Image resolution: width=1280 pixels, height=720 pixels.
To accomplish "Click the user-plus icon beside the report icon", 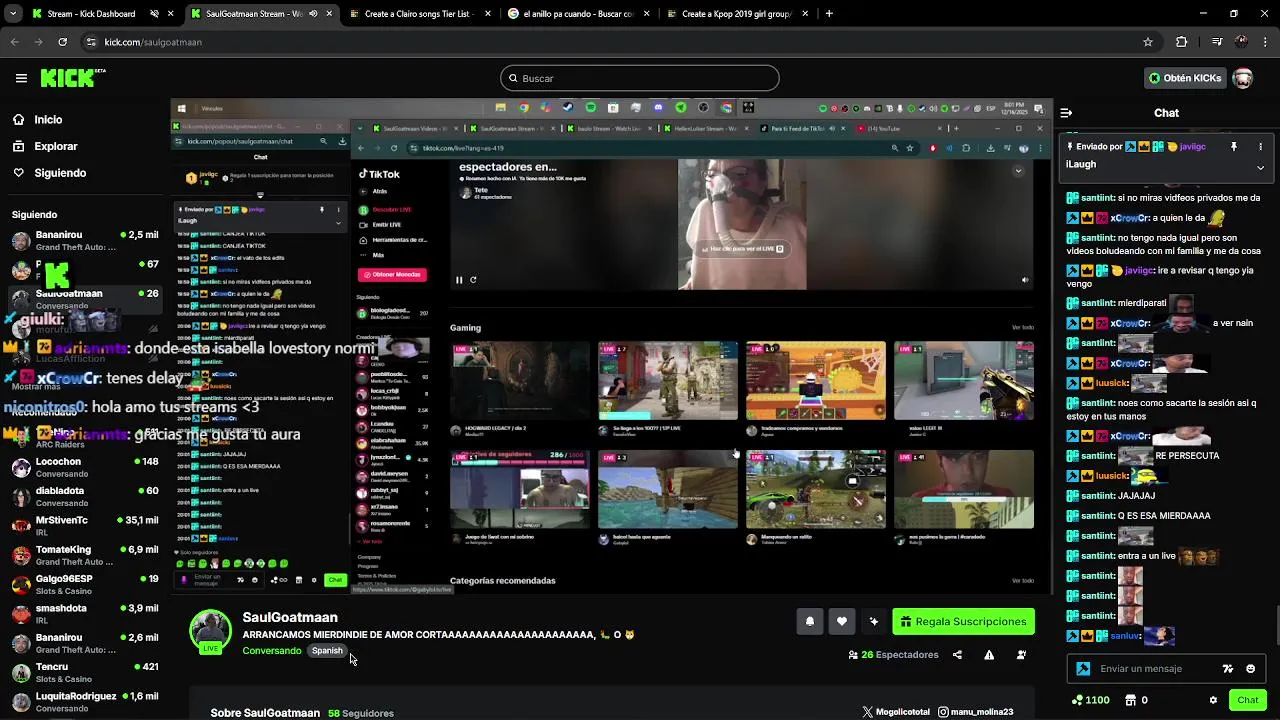I will pyautogui.click(x=1021, y=655).
